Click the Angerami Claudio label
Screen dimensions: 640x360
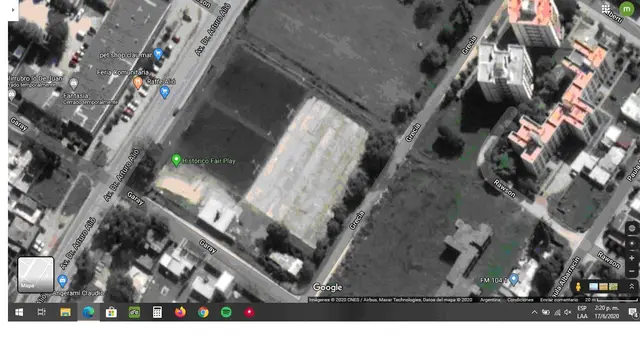78,293
